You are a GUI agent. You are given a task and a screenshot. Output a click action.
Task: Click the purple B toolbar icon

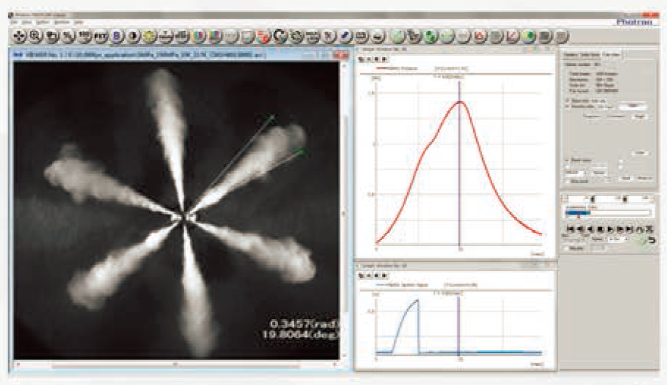[117, 37]
